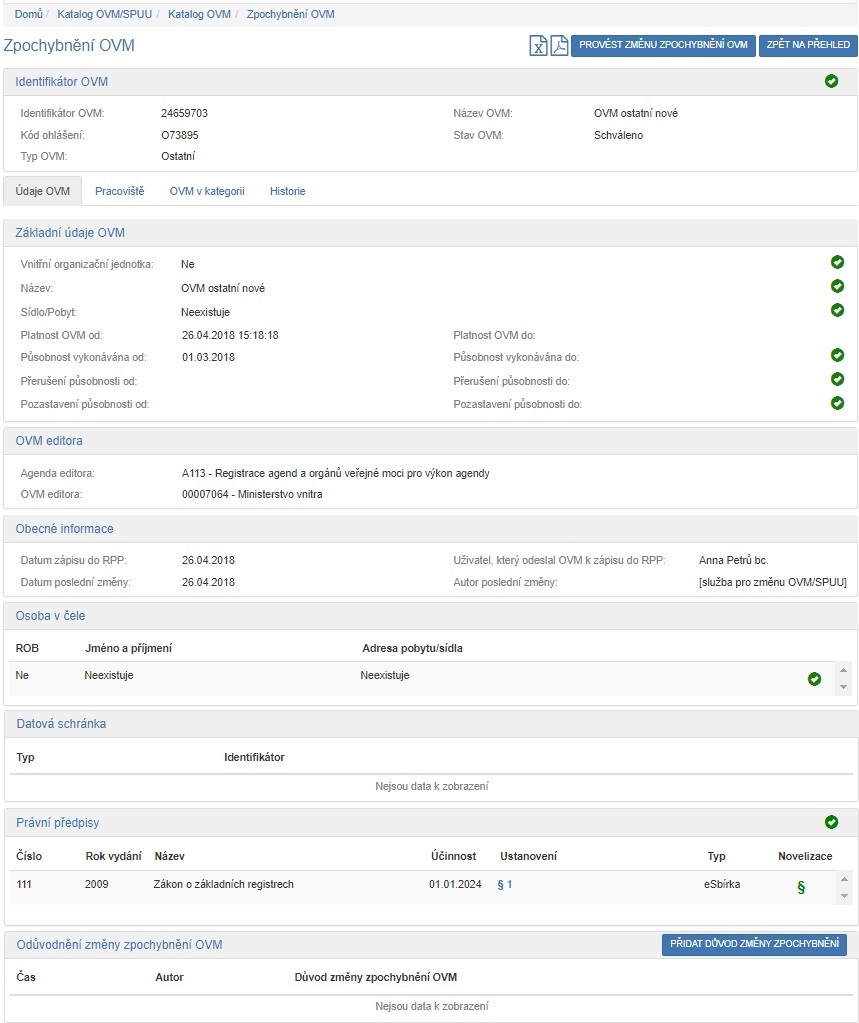This screenshot has height=1023, width=859.
Task: Open the § 1 Ustanovení link
Action: tap(504, 884)
